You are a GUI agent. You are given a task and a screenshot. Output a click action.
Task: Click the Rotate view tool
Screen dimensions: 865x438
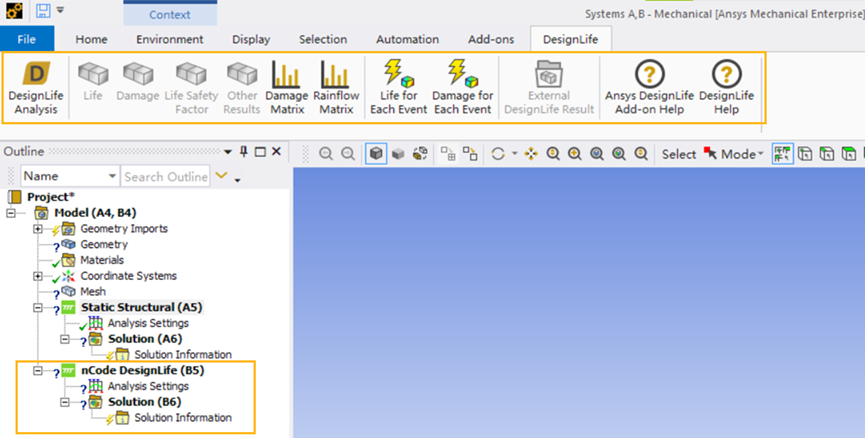(x=498, y=154)
